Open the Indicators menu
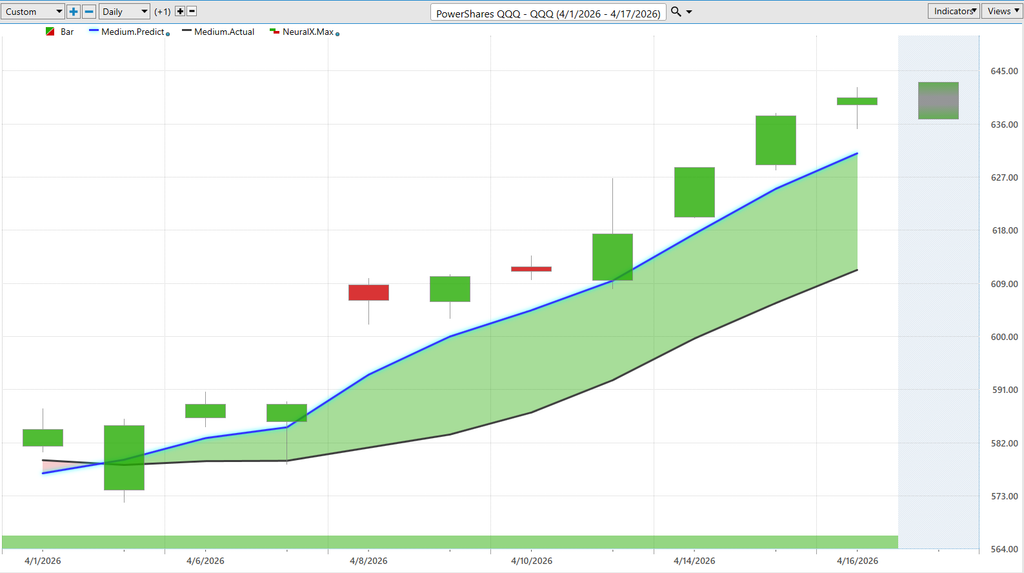1024x573 pixels. [953, 11]
